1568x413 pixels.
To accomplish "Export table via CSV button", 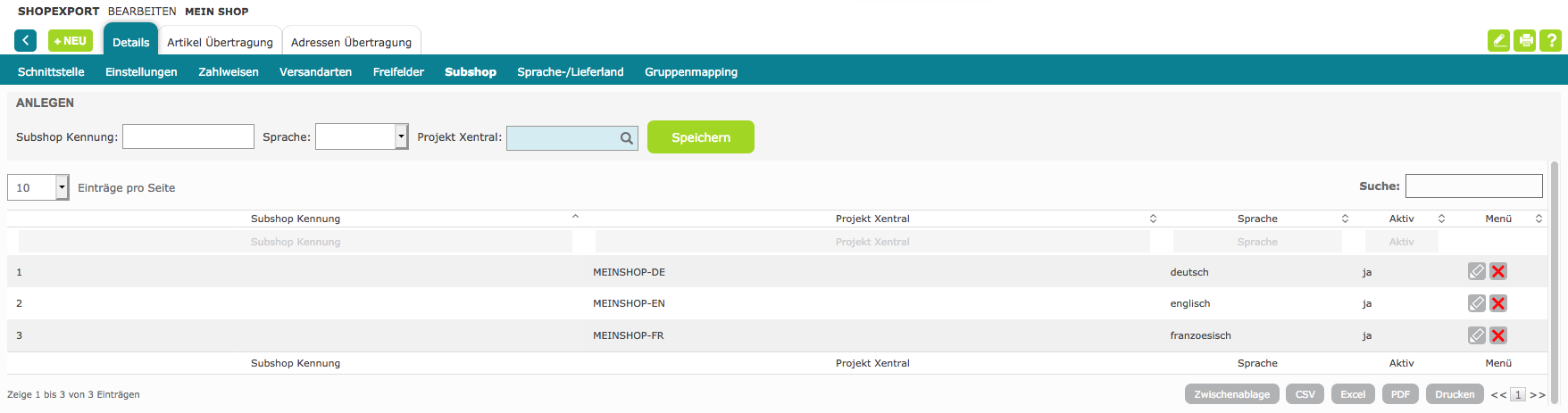I will tap(1305, 394).
